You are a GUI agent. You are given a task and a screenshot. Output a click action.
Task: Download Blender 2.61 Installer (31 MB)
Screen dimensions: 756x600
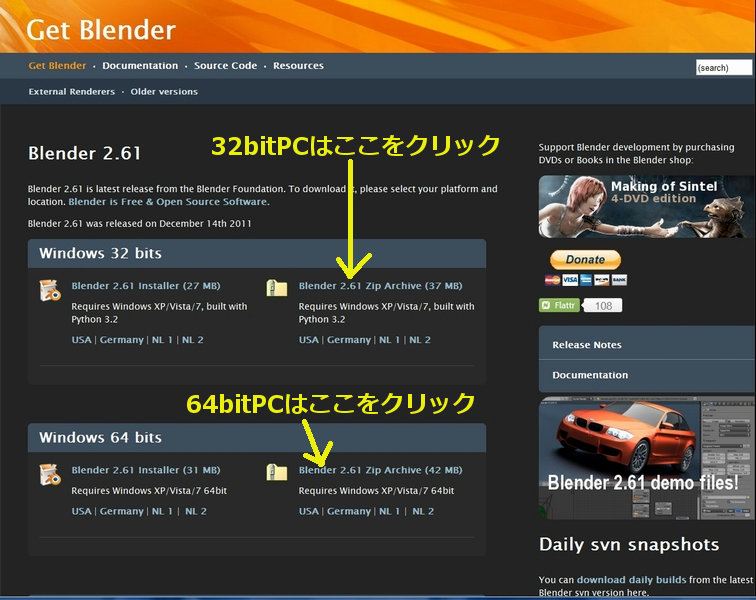146,470
